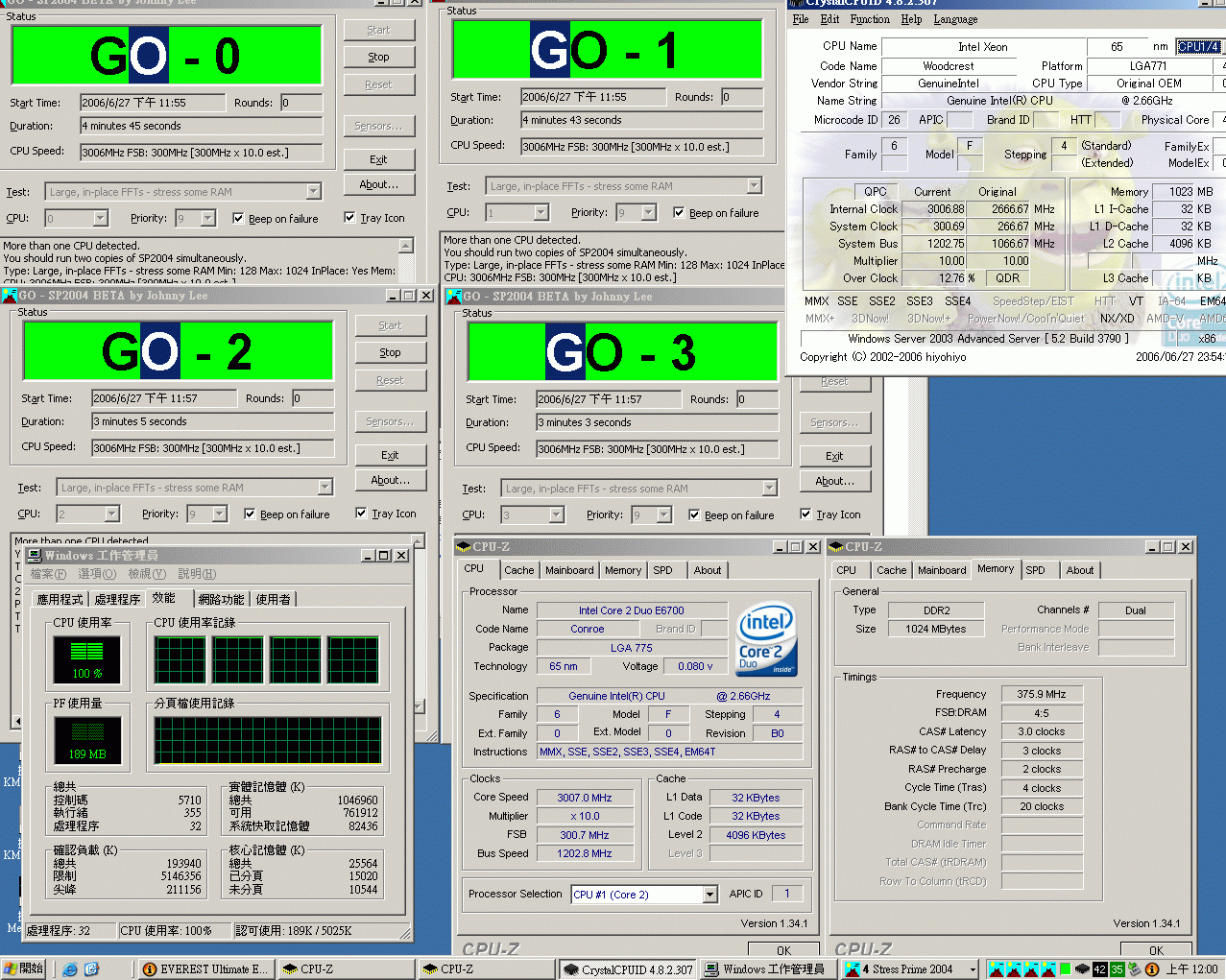Open the Windows Start menu
This screenshot has height=980, width=1226.
[x=24, y=968]
